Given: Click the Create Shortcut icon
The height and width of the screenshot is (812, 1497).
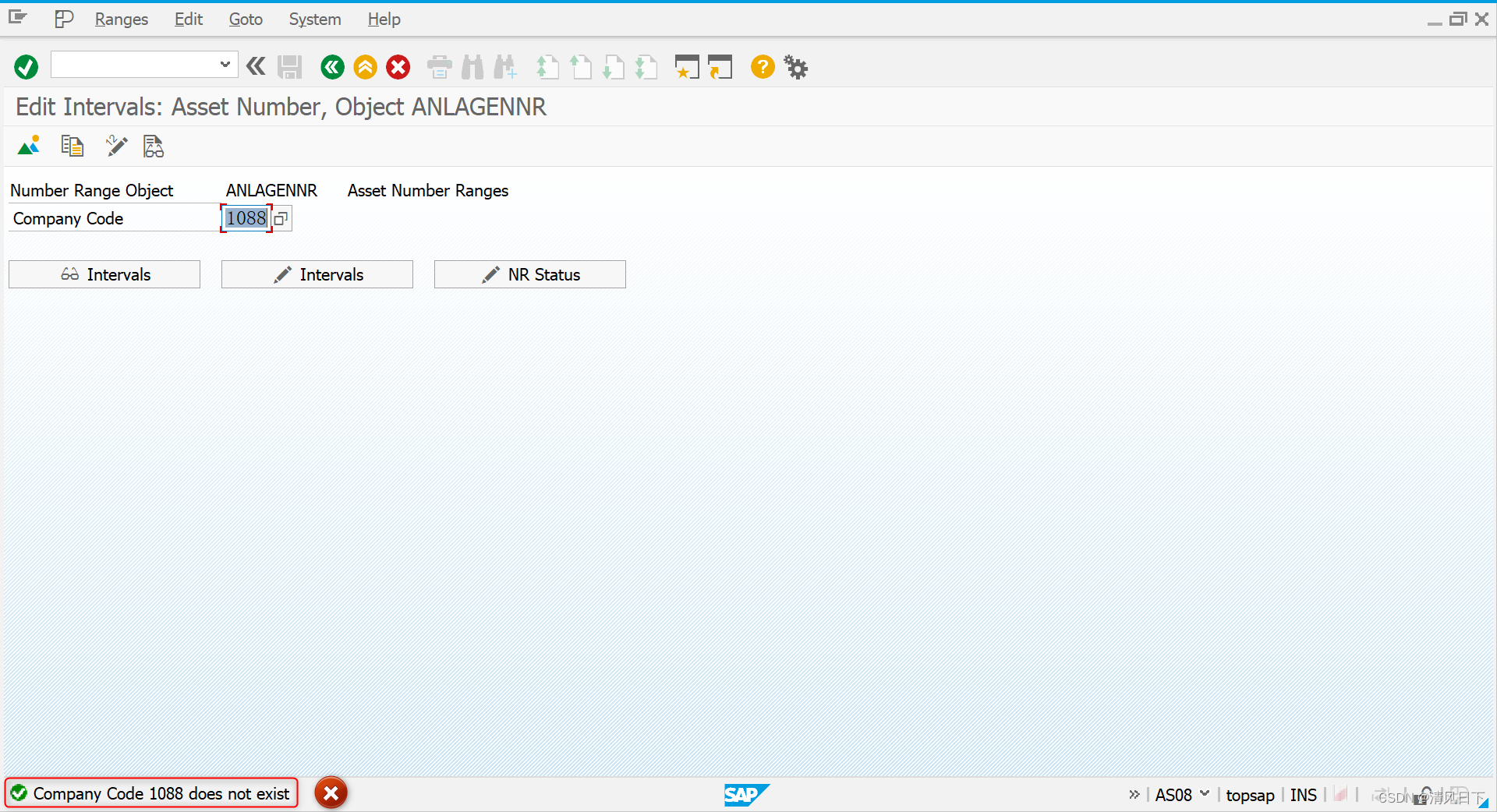Looking at the screenshot, I should [x=720, y=67].
